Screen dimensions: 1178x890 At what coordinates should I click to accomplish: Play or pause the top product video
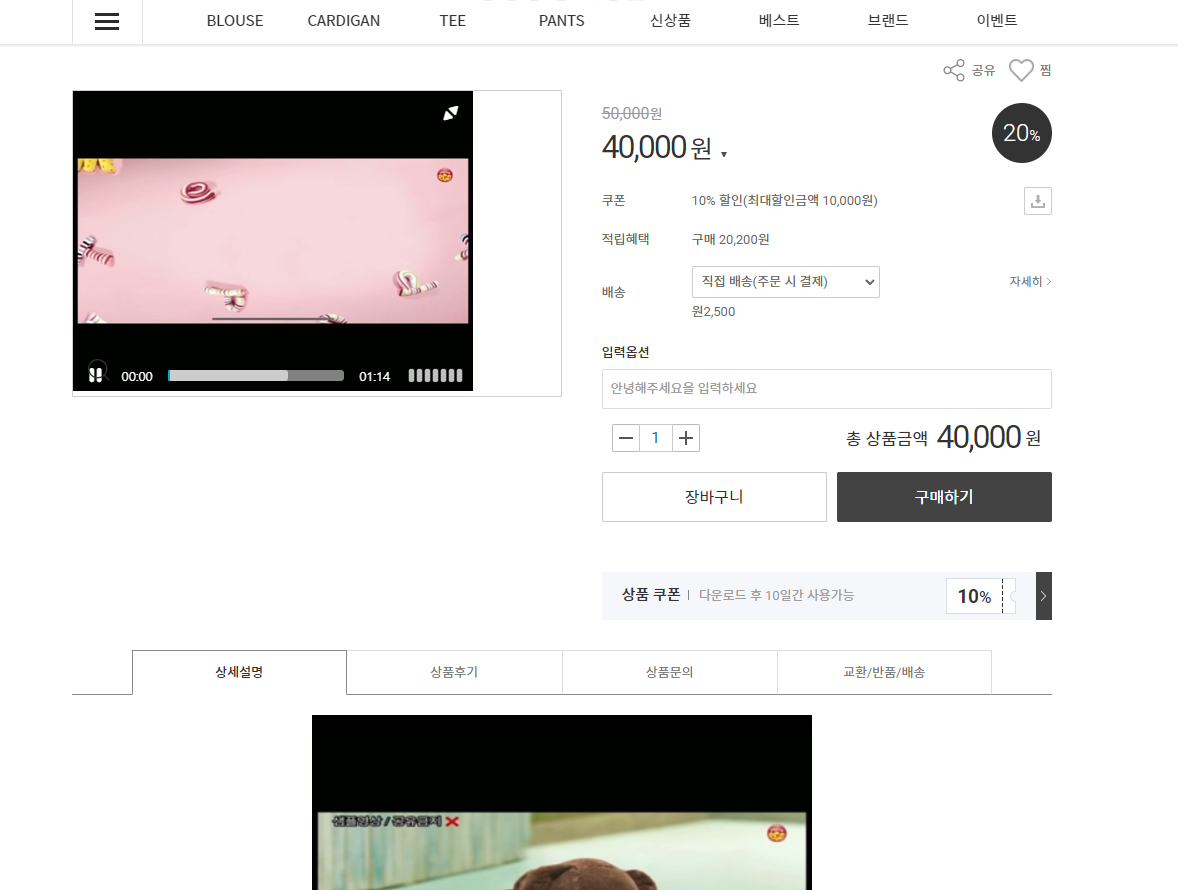pyautogui.click(x=96, y=373)
